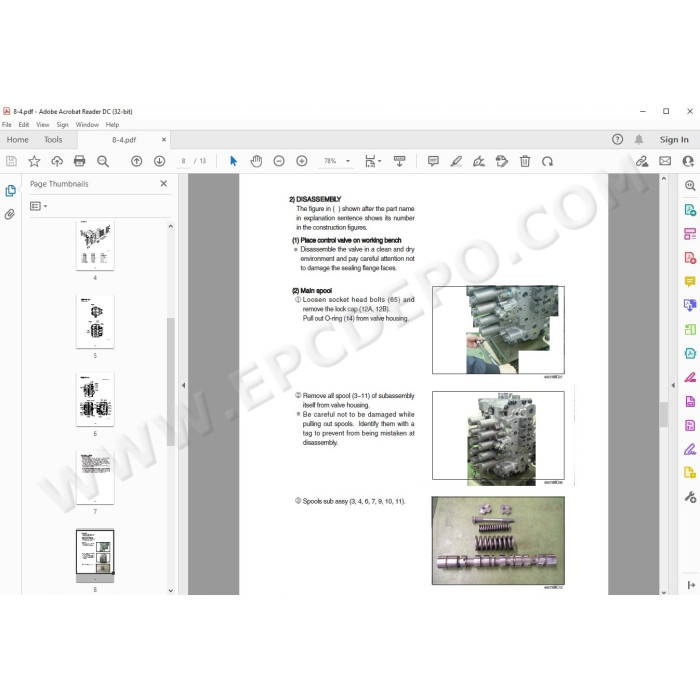Click the page number input field
Screen dimensions: 700x700
(183, 161)
